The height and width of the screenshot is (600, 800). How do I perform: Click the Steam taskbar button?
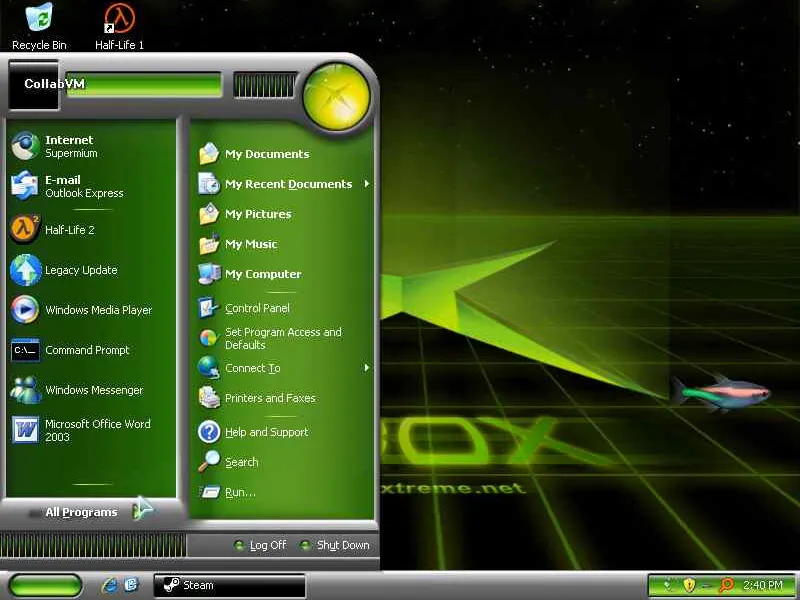click(230, 585)
